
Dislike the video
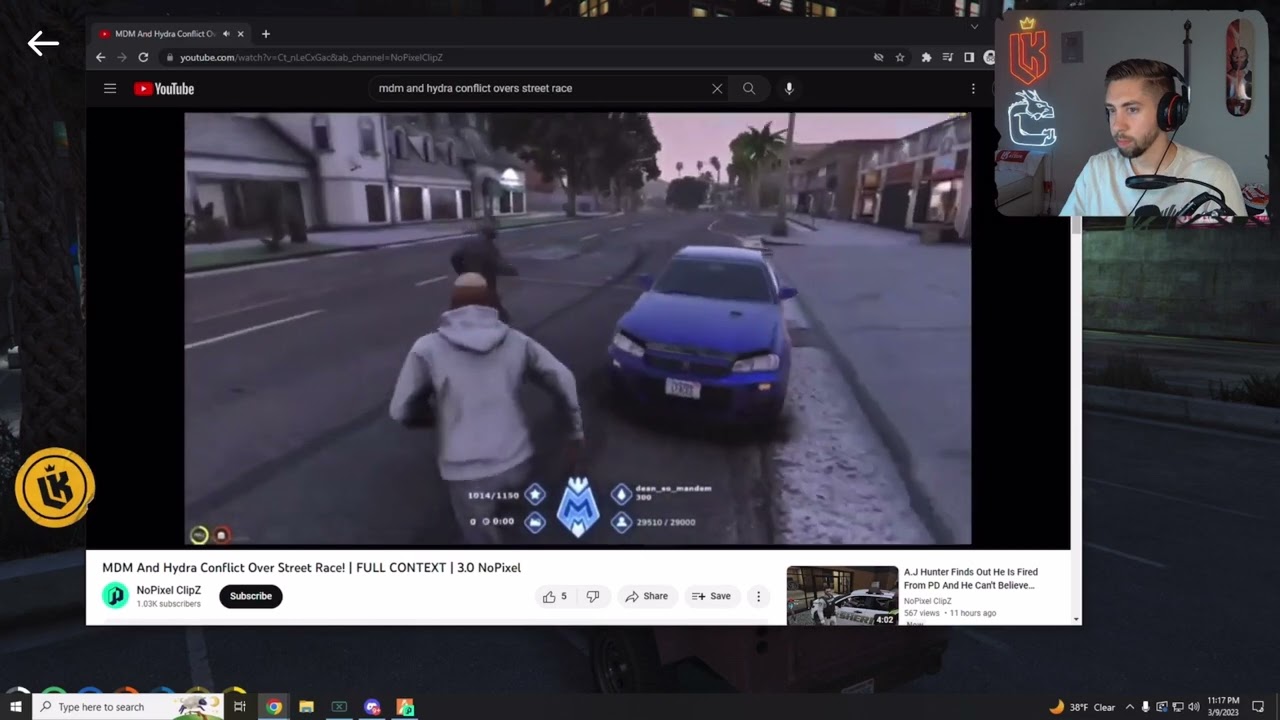tap(593, 596)
